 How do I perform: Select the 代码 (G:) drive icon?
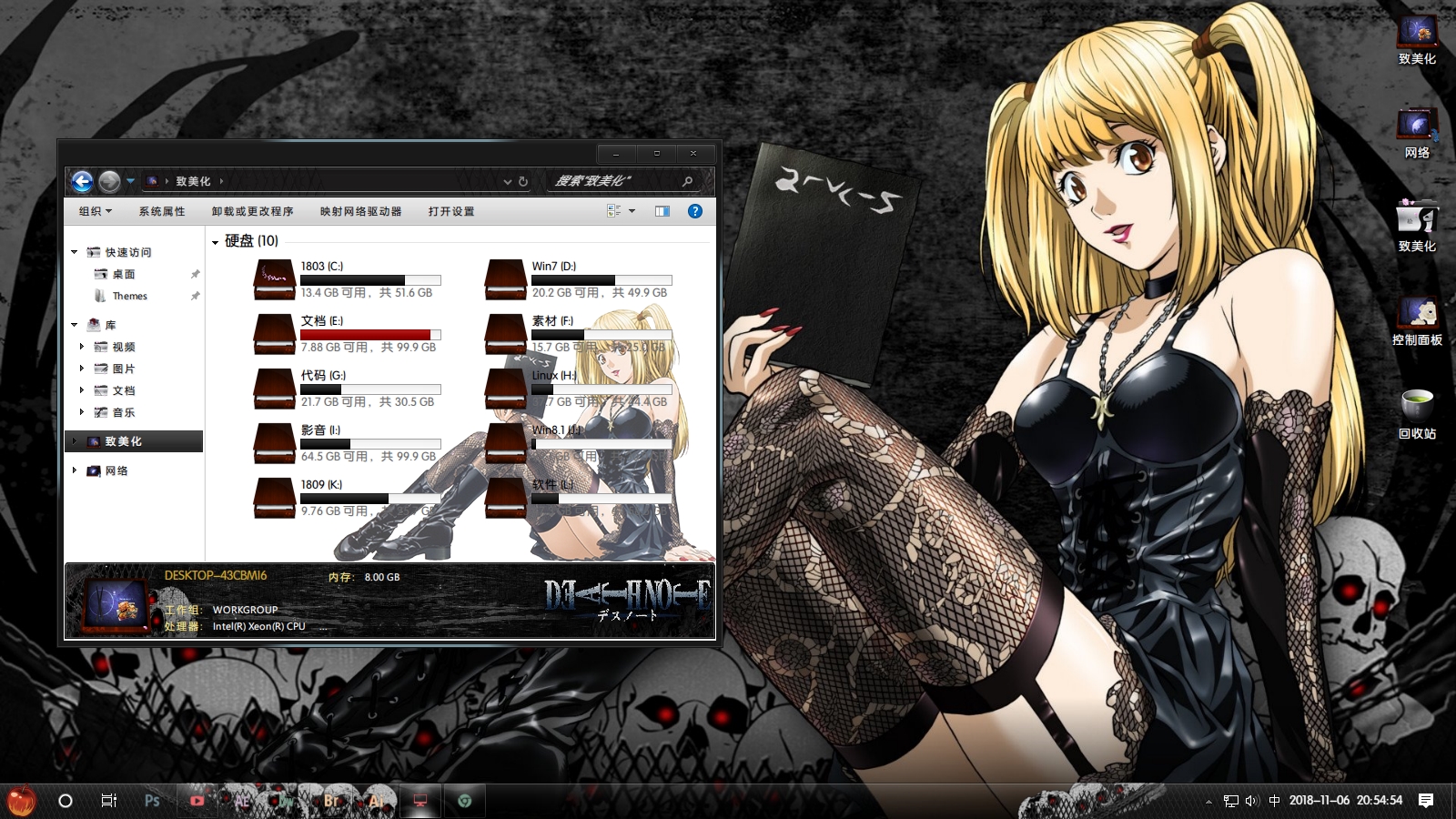(x=274, y=389)
